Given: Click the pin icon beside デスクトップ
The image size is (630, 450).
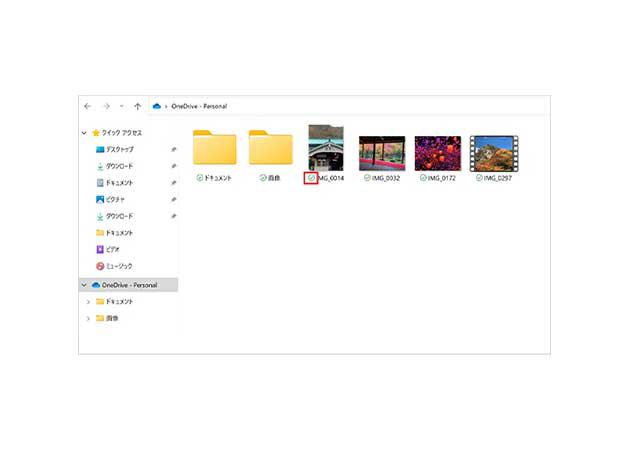Looking at the screenshot, I should 174,149.
